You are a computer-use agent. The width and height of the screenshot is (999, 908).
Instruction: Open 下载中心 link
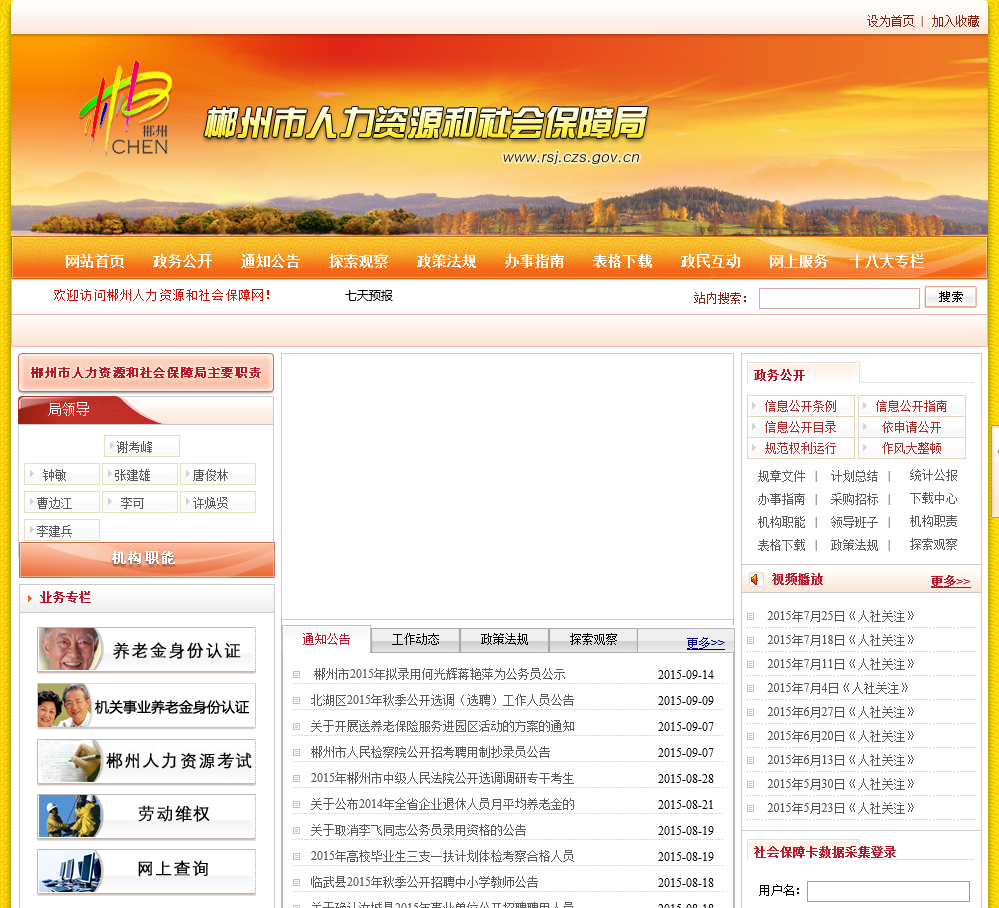click(x=933, y=498)
